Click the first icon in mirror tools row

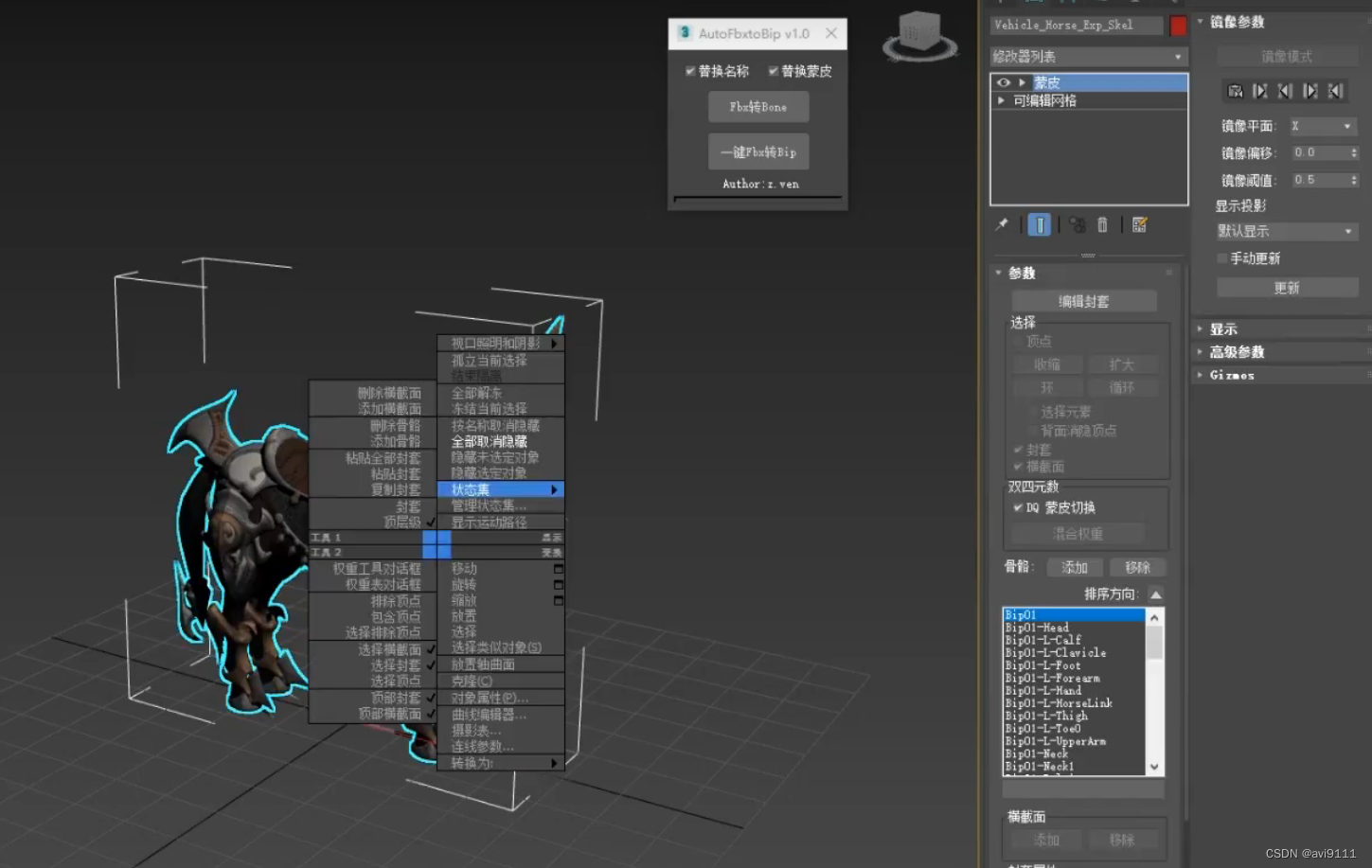[1235, 91]
